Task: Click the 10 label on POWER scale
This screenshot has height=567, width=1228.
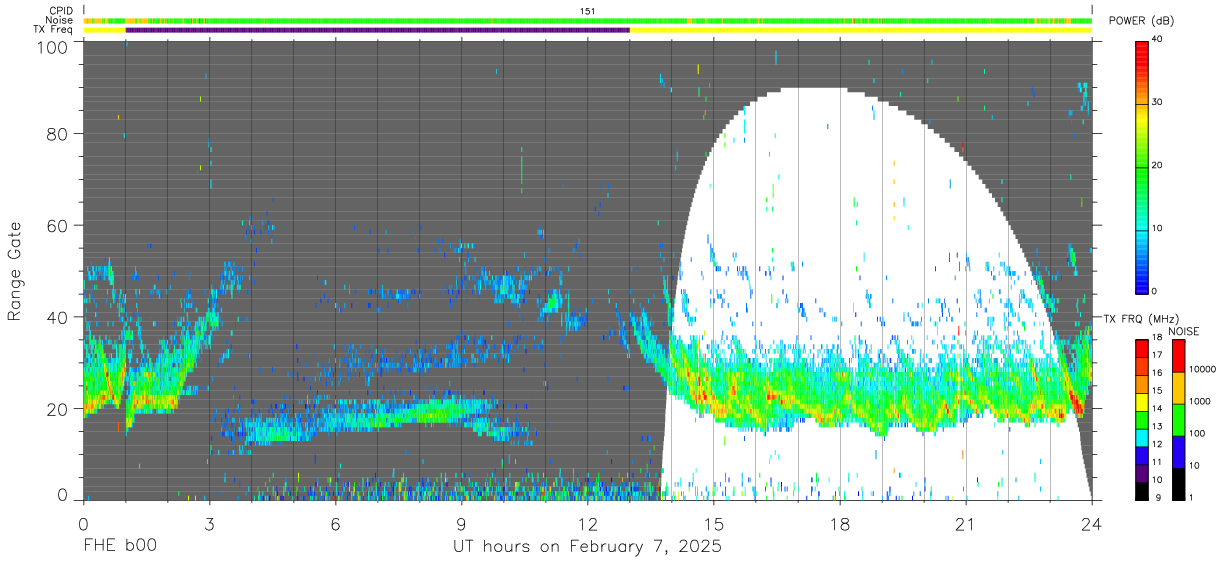Action: (1158, 228)
